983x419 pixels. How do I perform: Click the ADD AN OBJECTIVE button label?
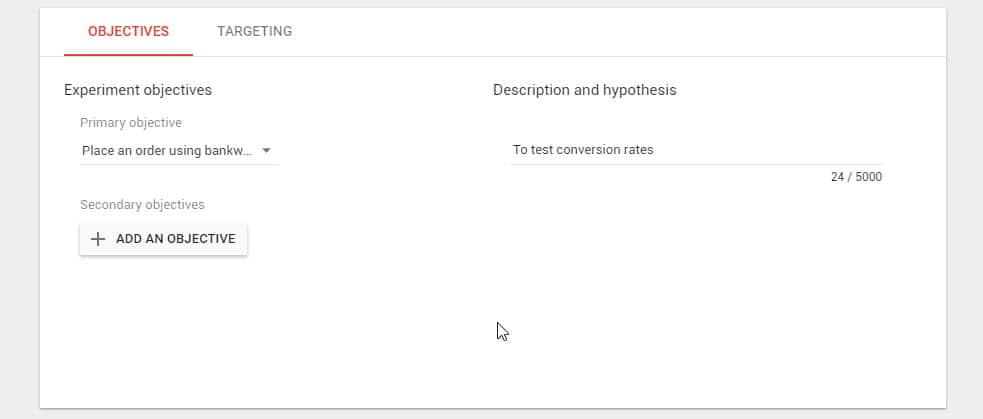pos(176,239)
